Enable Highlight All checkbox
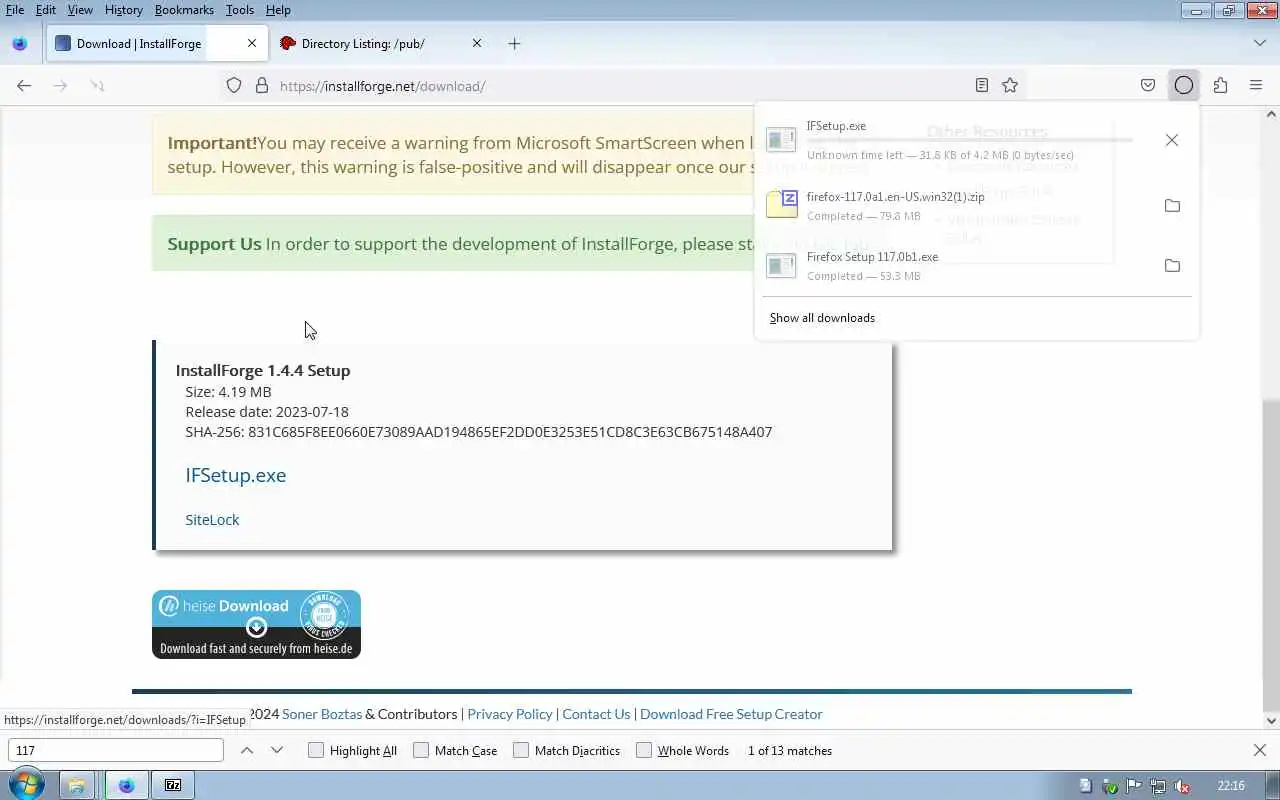Screen dimensions: 1280x800 (316, 751)
